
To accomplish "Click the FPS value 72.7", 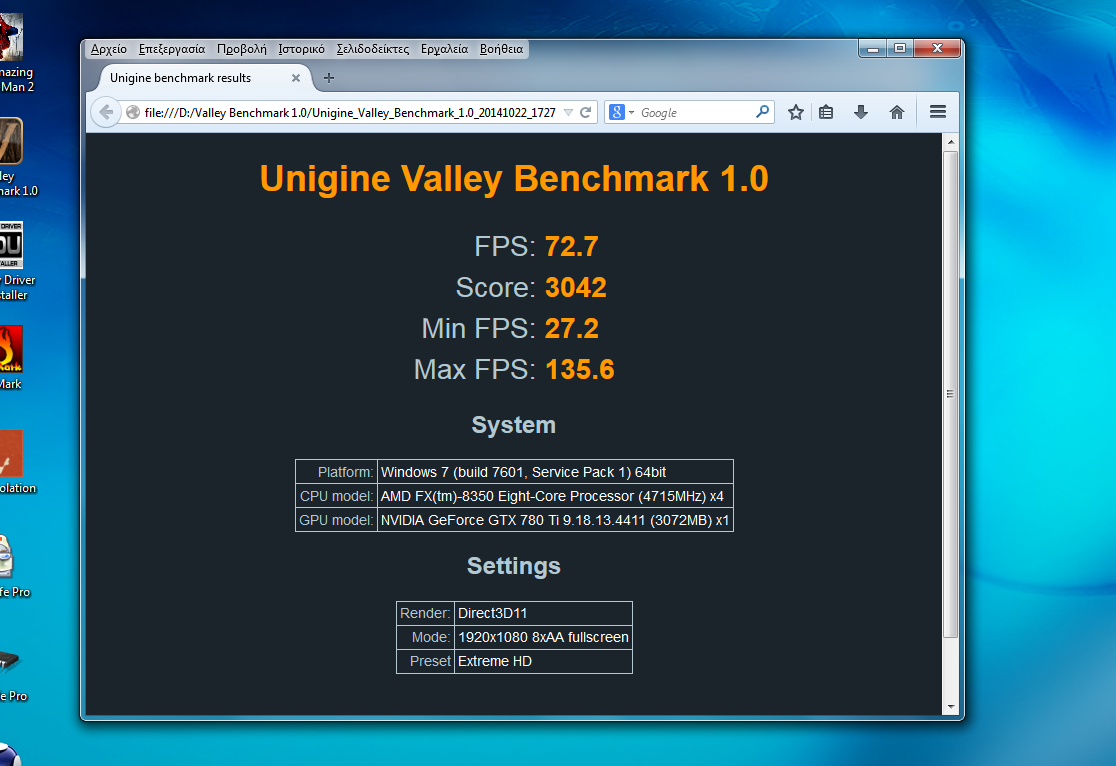I will [572, 246].
